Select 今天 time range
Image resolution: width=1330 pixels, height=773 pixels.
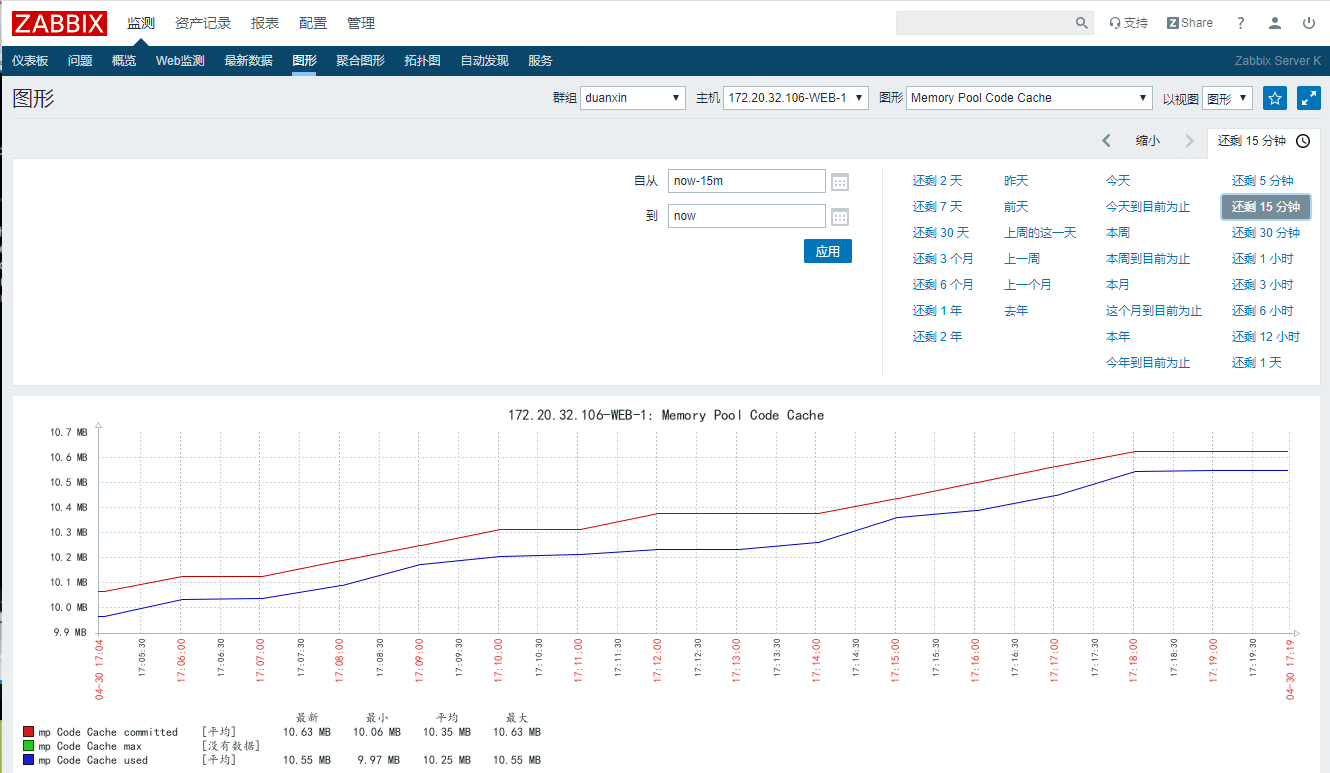pyautogui.click(x=1118, y=181)
